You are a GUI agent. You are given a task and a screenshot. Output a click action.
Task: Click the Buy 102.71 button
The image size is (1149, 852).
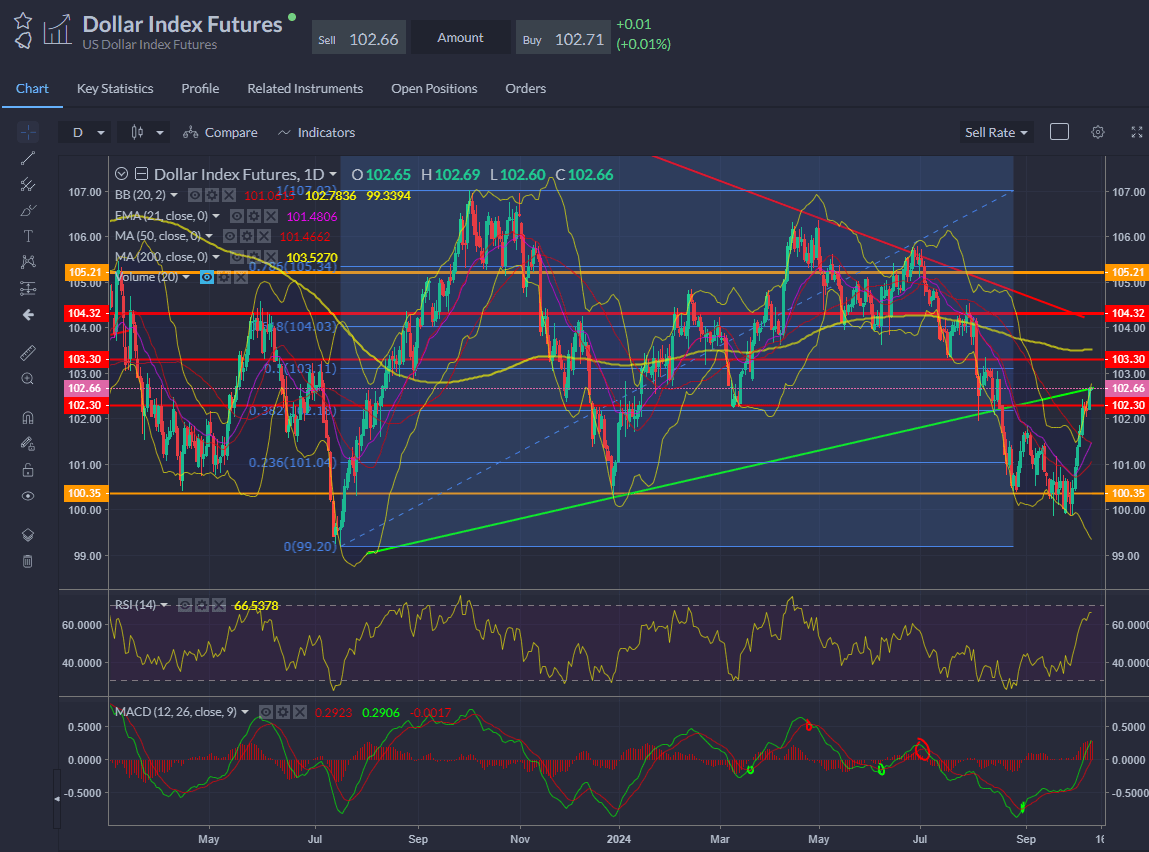564,38
